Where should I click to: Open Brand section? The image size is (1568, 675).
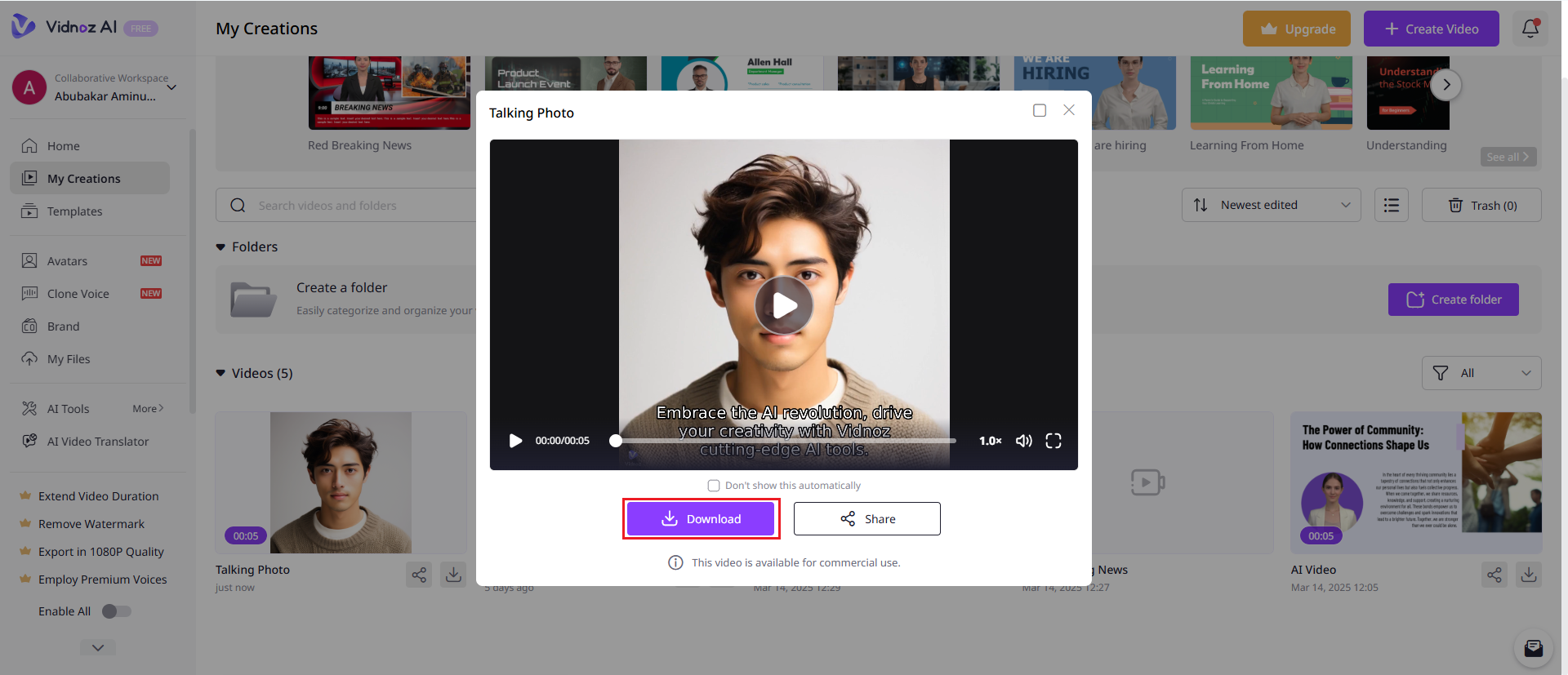click(x=90, y=326)
